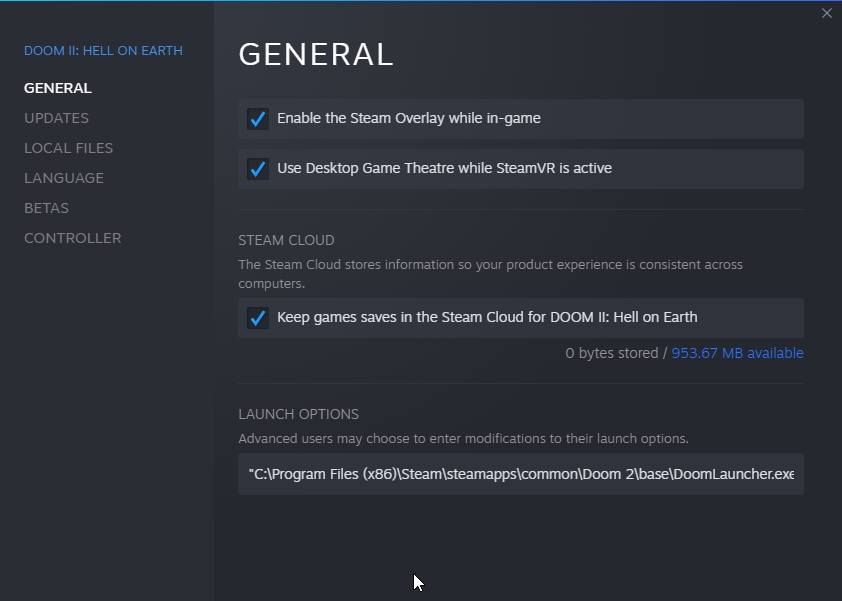Select the GENERAL sidebar tab
842x601 pixels.
tap(58, 88)
